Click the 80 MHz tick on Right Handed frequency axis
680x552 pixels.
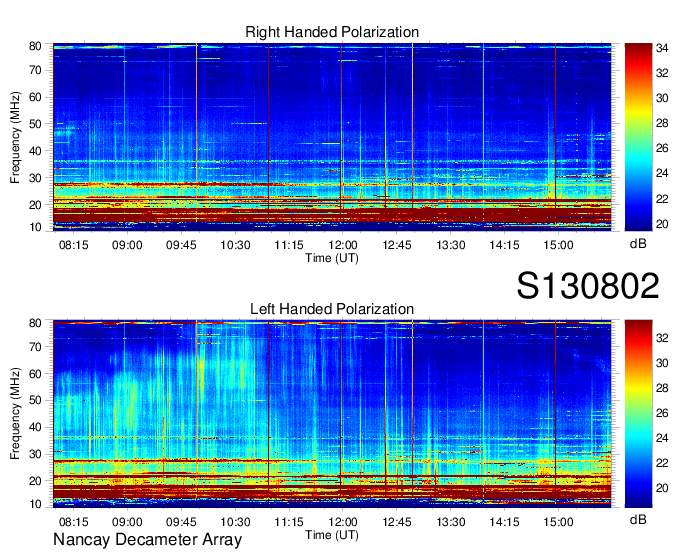tap(35, 46)
